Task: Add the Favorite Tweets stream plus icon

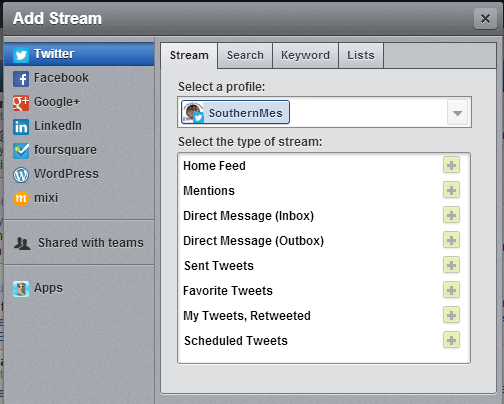Action: pos(451,290)
